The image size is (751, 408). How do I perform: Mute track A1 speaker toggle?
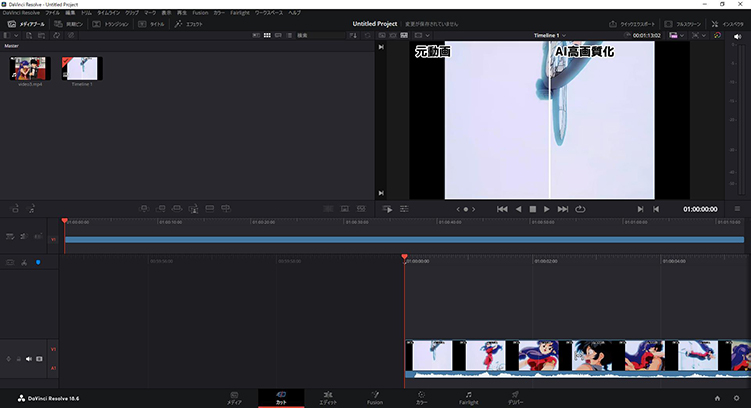[29, 359]
